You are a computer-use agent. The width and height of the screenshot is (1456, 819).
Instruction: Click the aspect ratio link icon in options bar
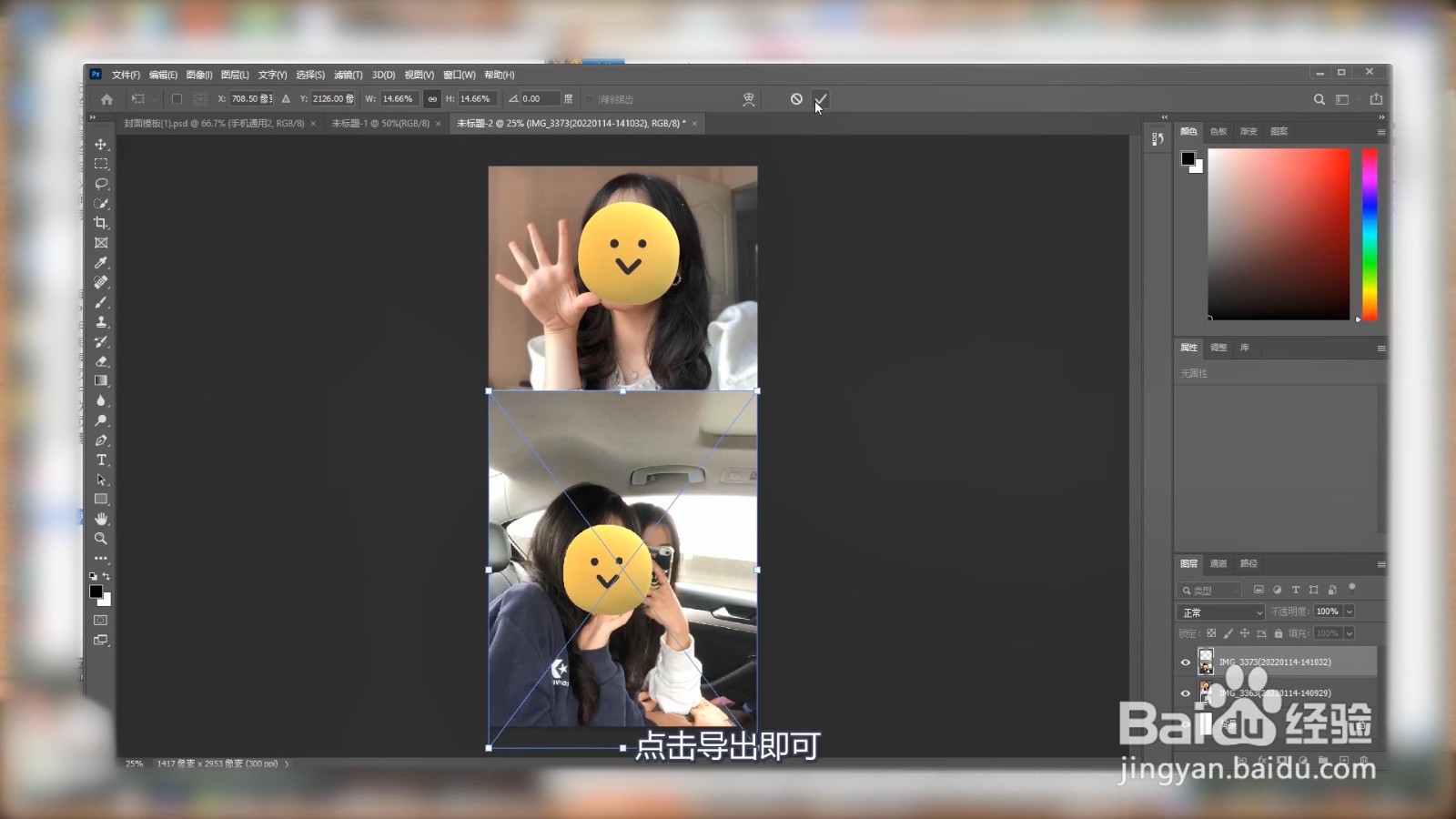[x=431, y=98]
